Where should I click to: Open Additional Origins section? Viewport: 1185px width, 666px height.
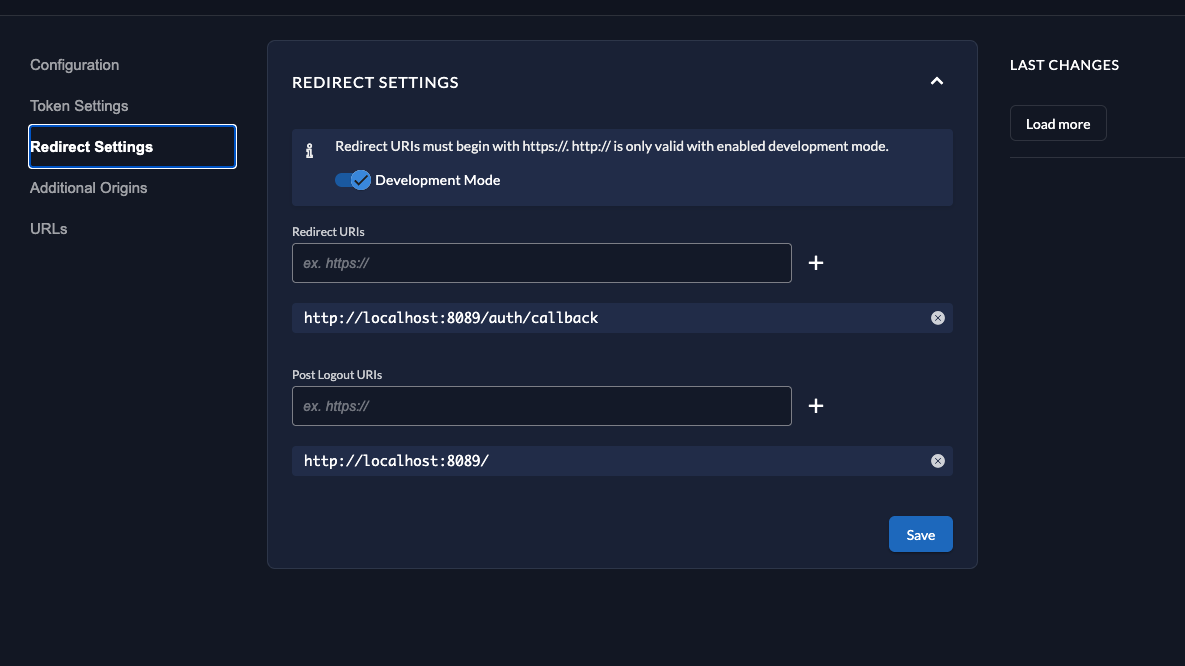89,188
